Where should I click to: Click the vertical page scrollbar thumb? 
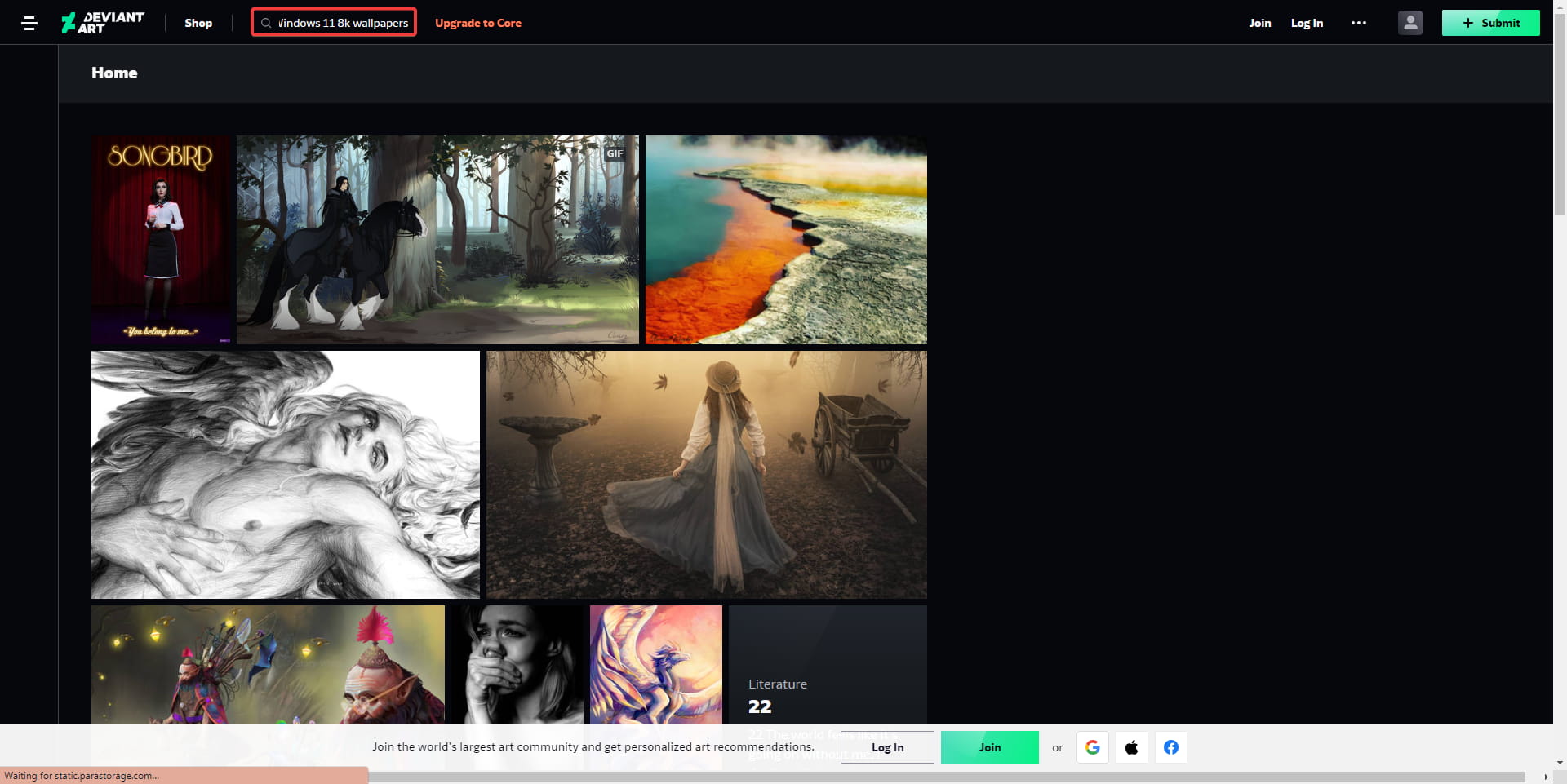1560,114
